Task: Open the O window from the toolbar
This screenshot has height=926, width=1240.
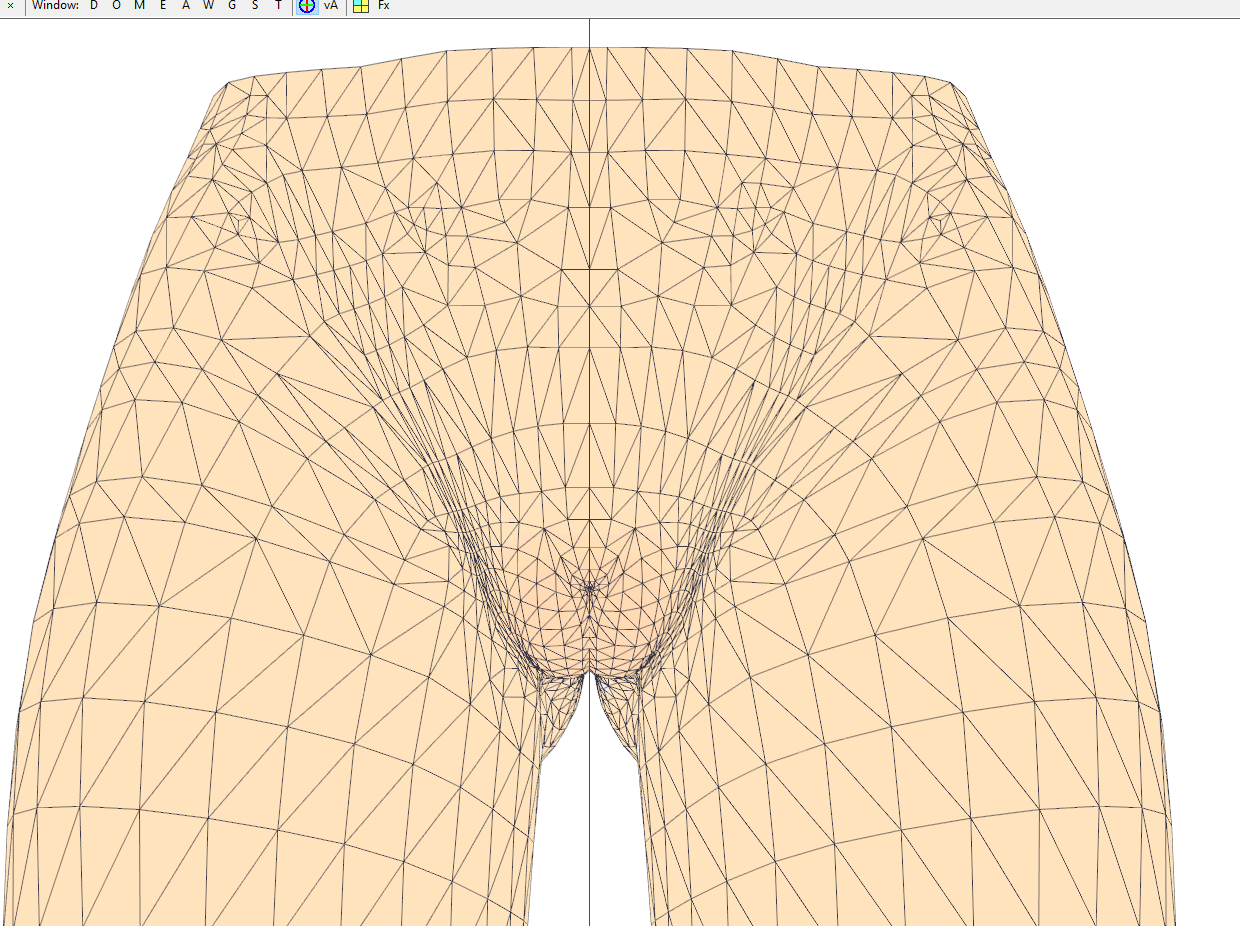Action: (x=116, y=6)
